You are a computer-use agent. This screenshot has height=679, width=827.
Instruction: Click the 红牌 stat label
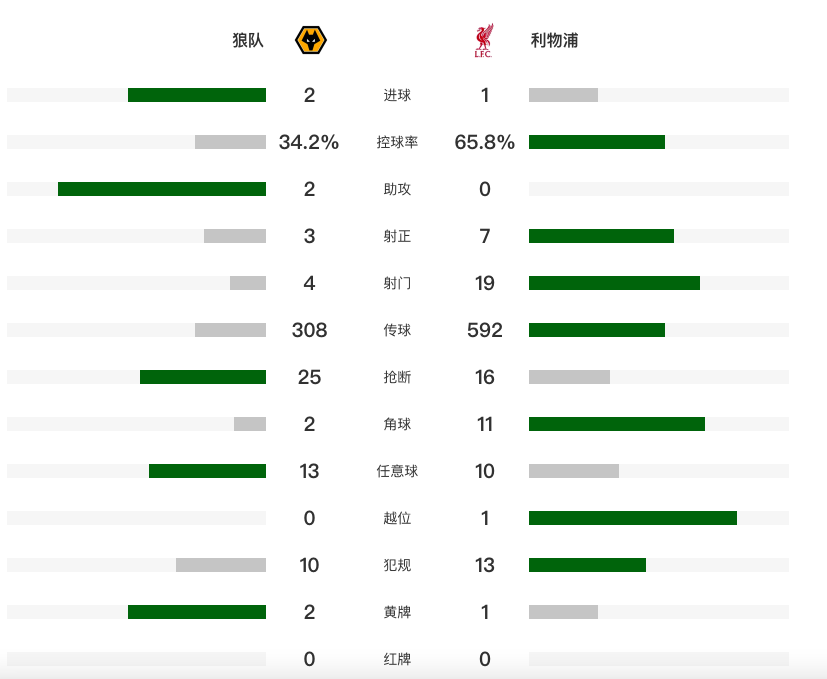(x=397, y=660)
